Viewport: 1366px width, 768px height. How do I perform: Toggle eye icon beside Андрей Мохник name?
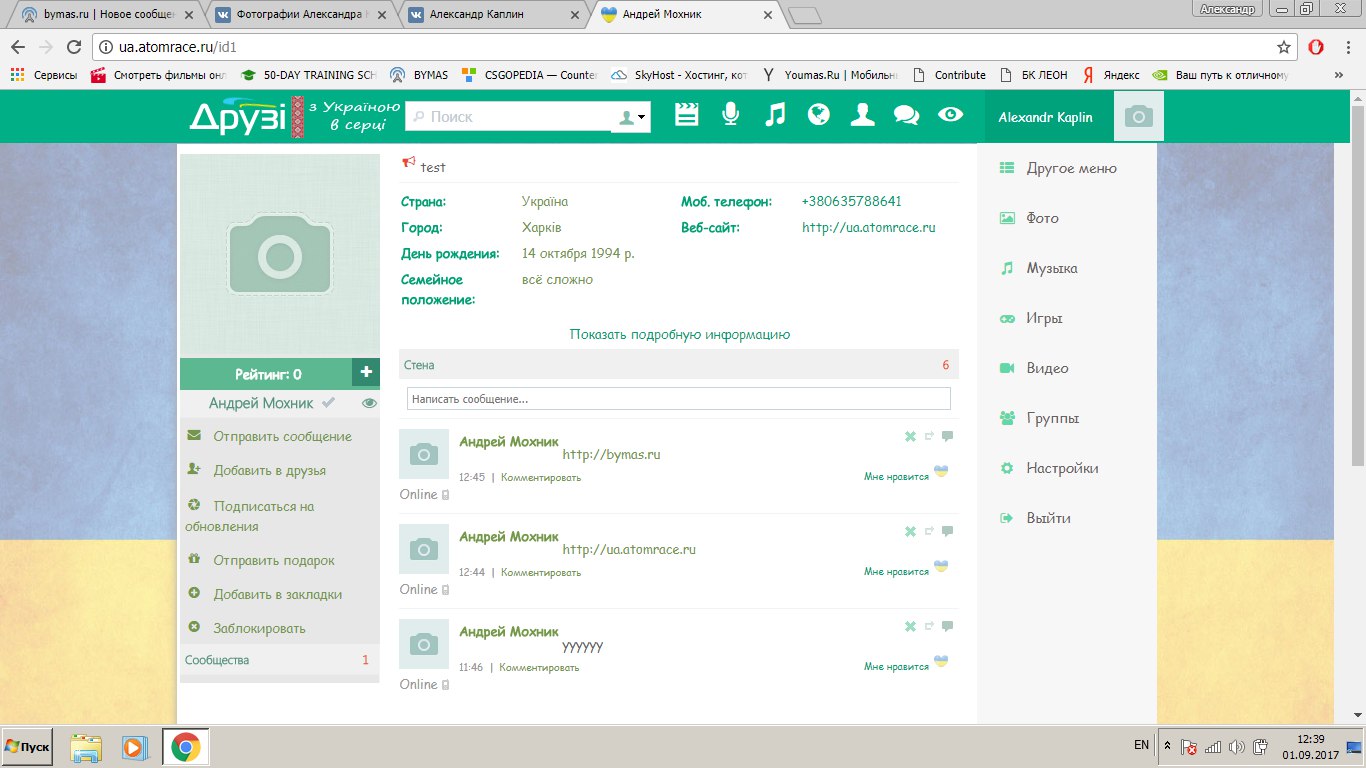coord(369,403)
